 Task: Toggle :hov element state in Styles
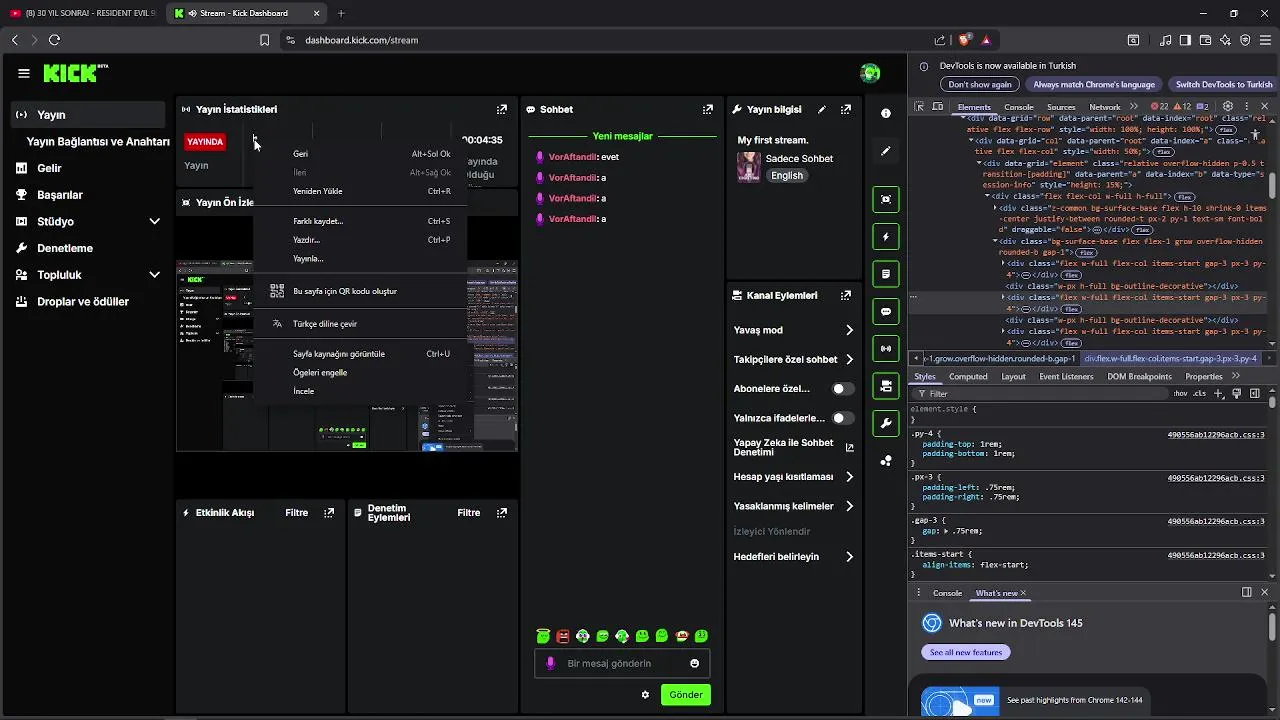point(1181,394)
